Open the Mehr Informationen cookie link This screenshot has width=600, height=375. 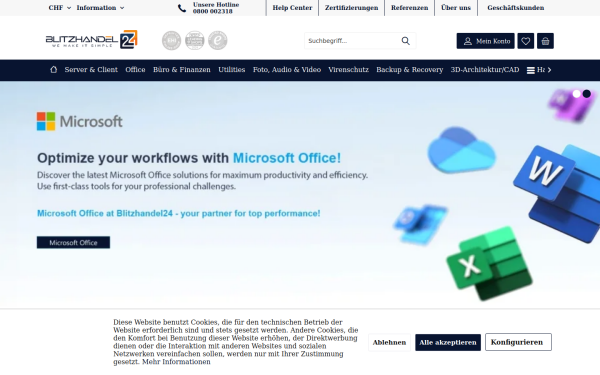(176, 362)
